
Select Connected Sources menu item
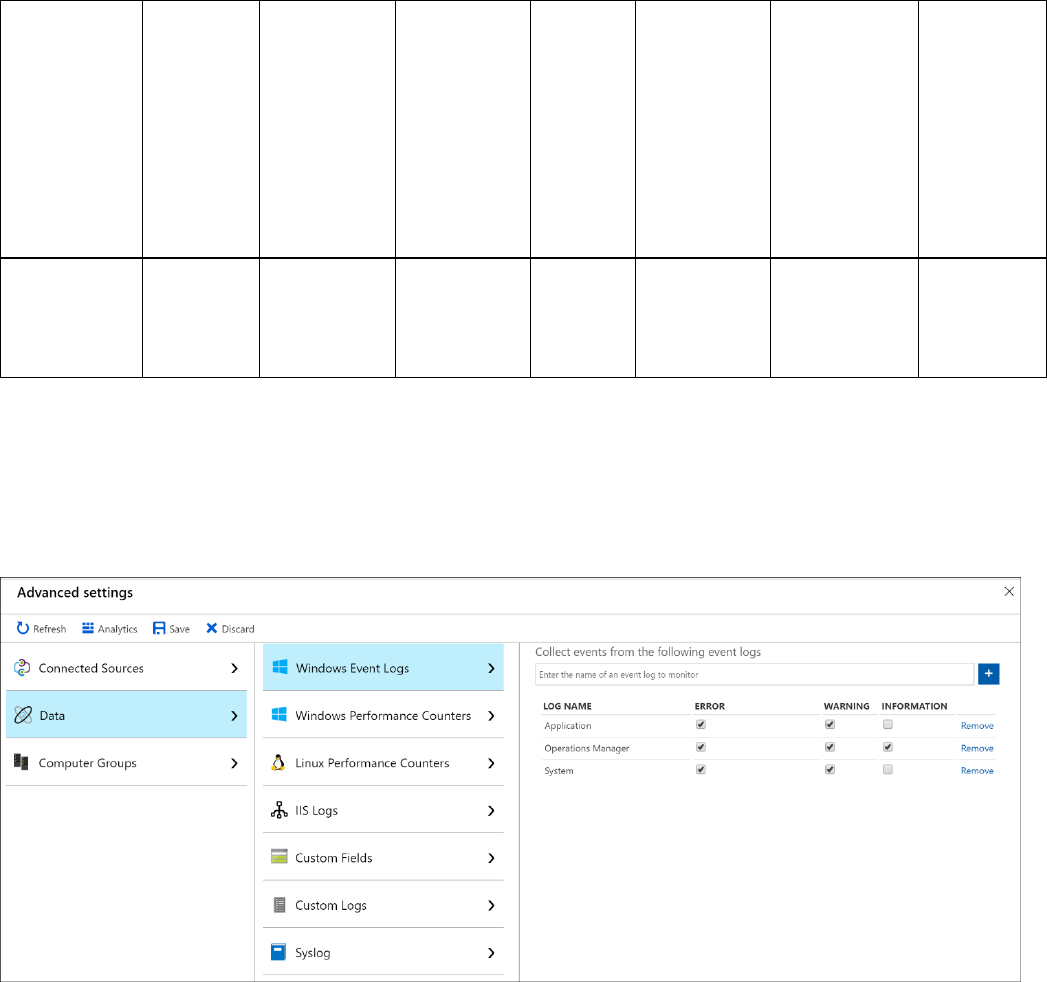(126, 668)
